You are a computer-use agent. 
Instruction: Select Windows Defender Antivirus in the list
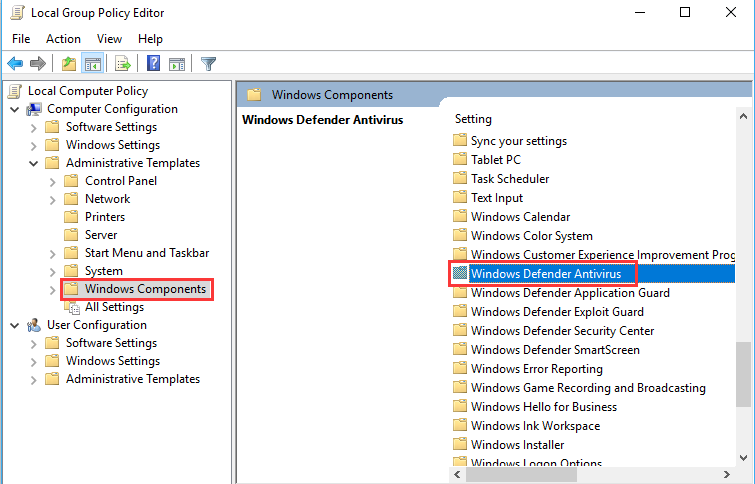tap(546, 274)
